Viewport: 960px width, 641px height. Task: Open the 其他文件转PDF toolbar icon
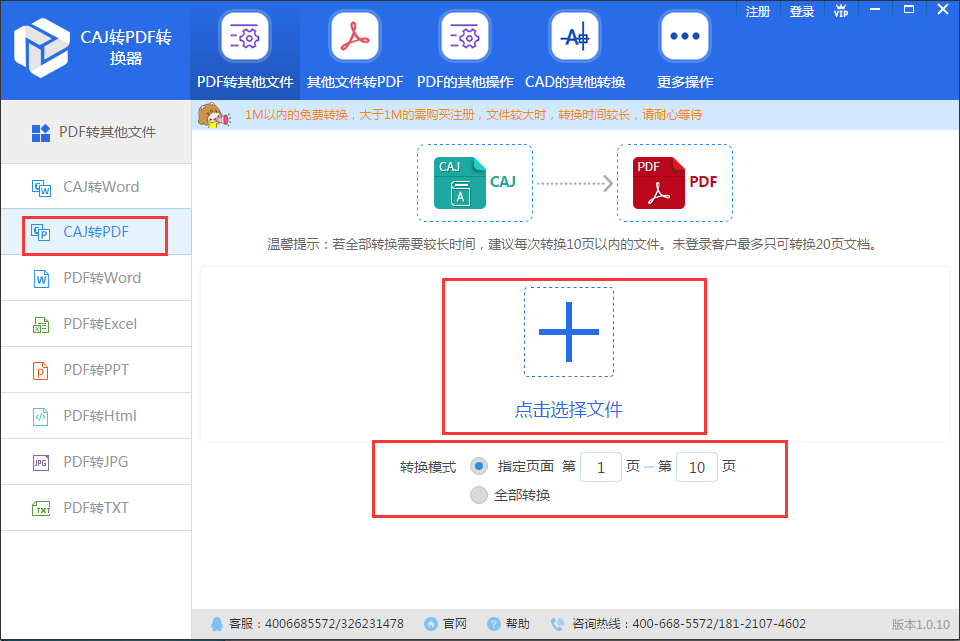pyautogui.click(x=355, y=37)
